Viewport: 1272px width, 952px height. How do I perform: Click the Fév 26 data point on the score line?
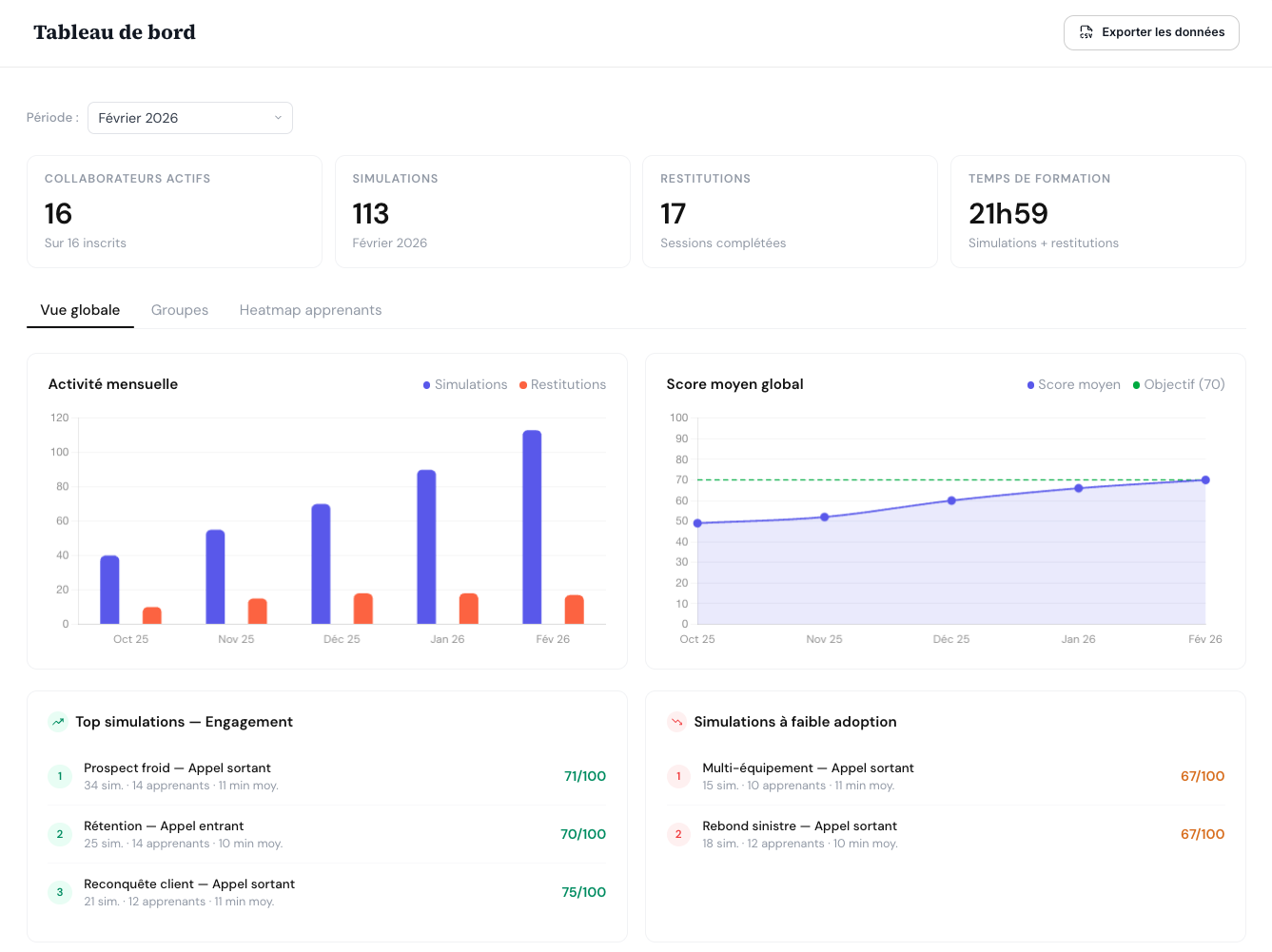1205,479
